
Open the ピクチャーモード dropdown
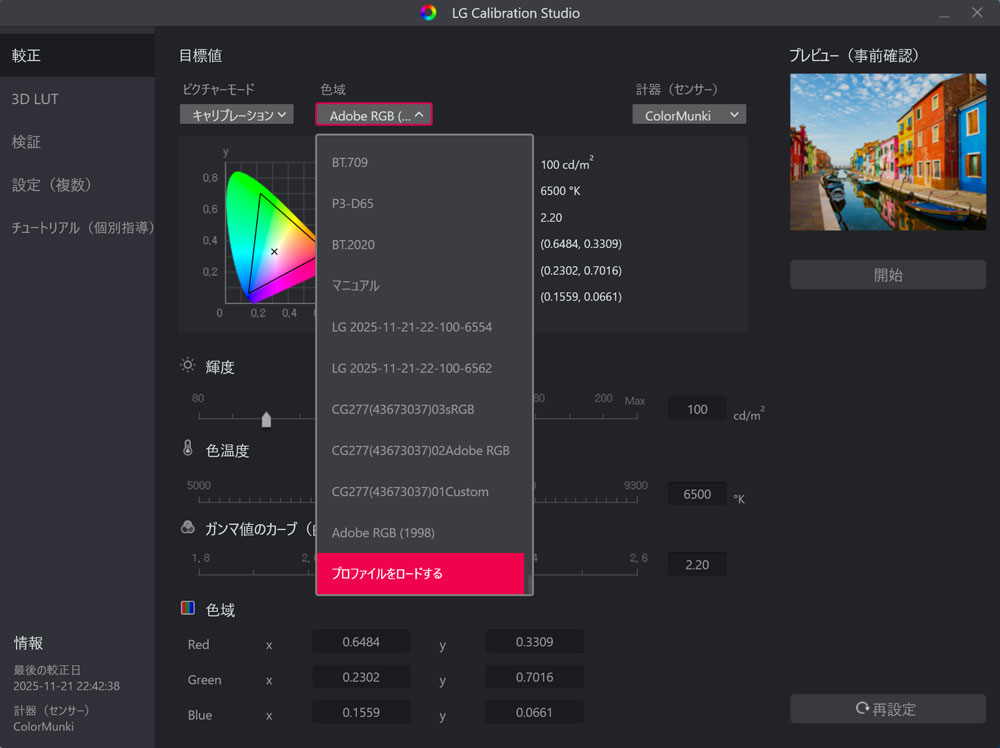237,115
